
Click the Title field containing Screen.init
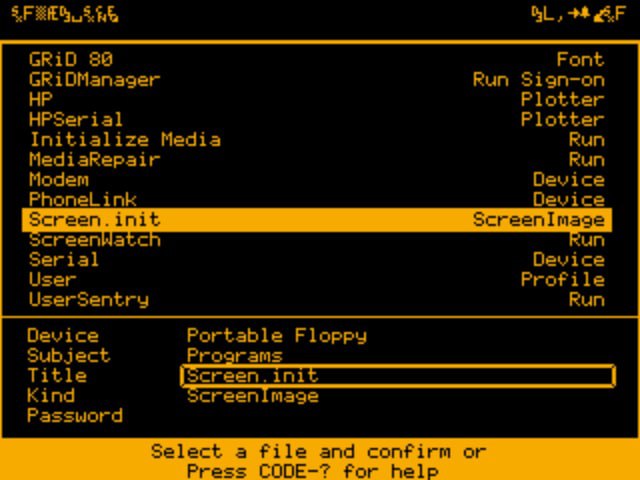point(398,376)
